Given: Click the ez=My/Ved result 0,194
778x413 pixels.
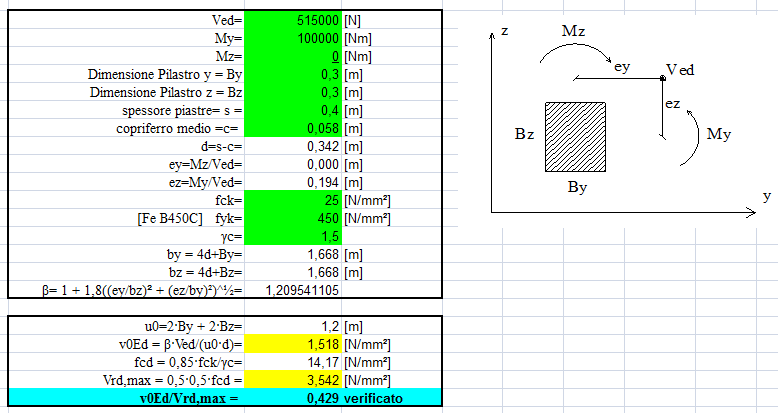Looking at the screenshot, I should tap(293, 182).
